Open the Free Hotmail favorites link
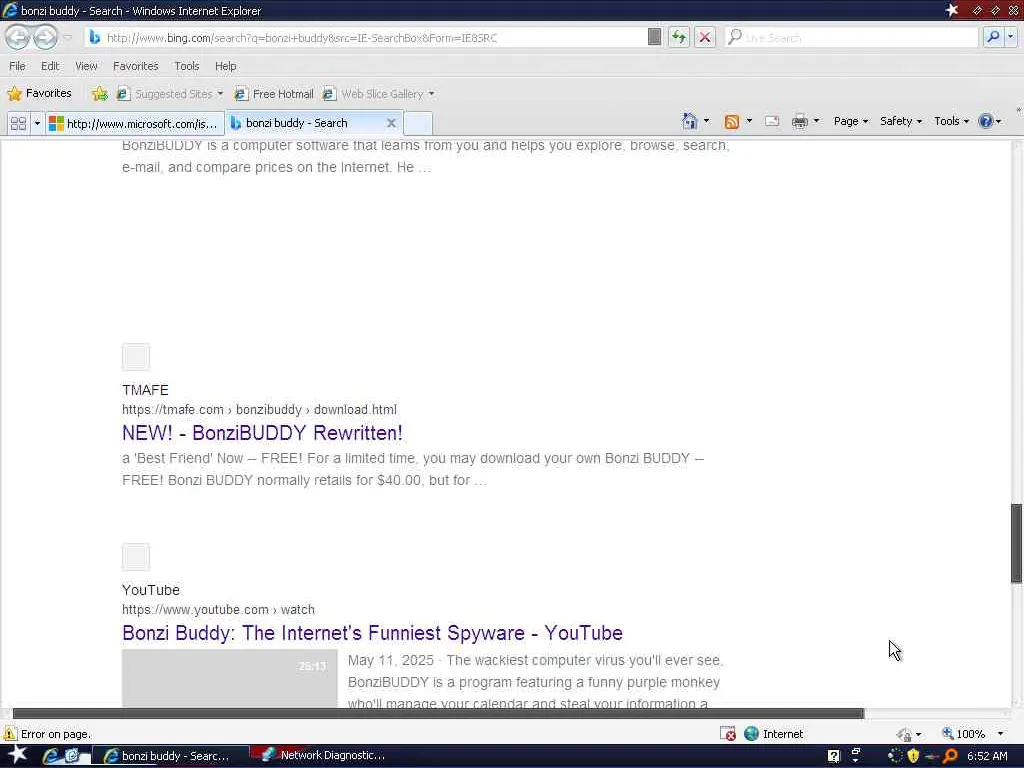The image size is (1024, 768). tap(274, 93)
